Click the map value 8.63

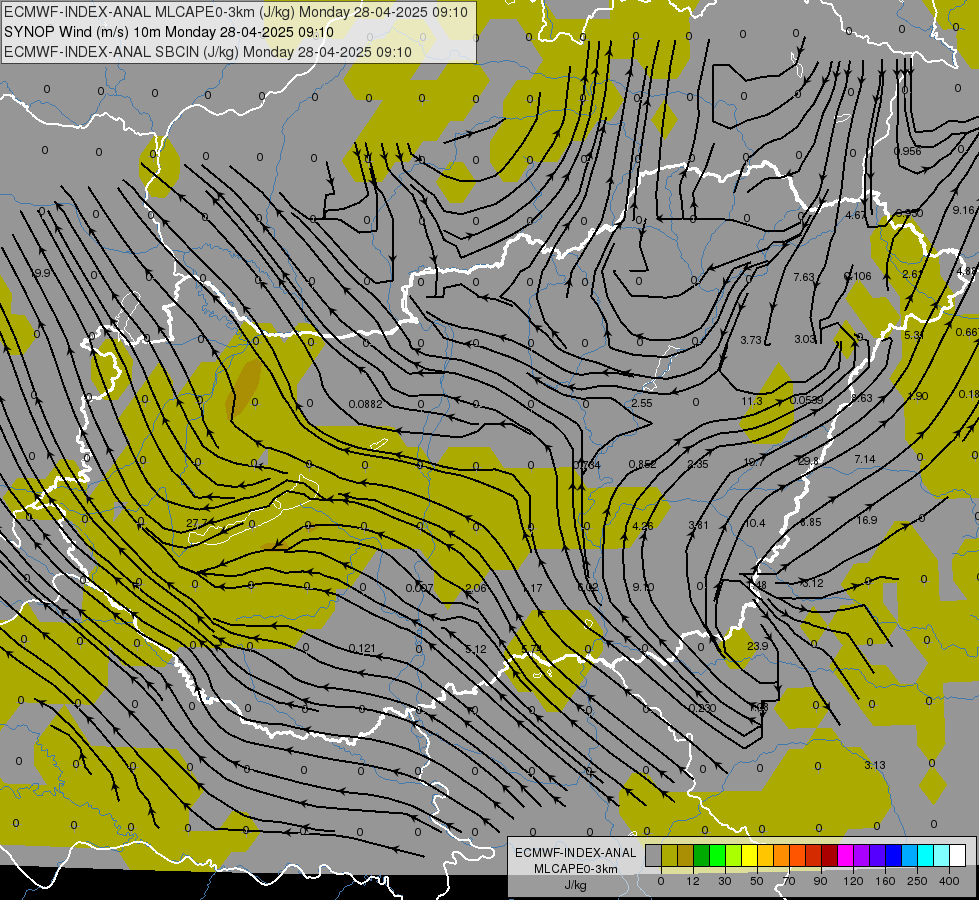click(x=862, y=398)
